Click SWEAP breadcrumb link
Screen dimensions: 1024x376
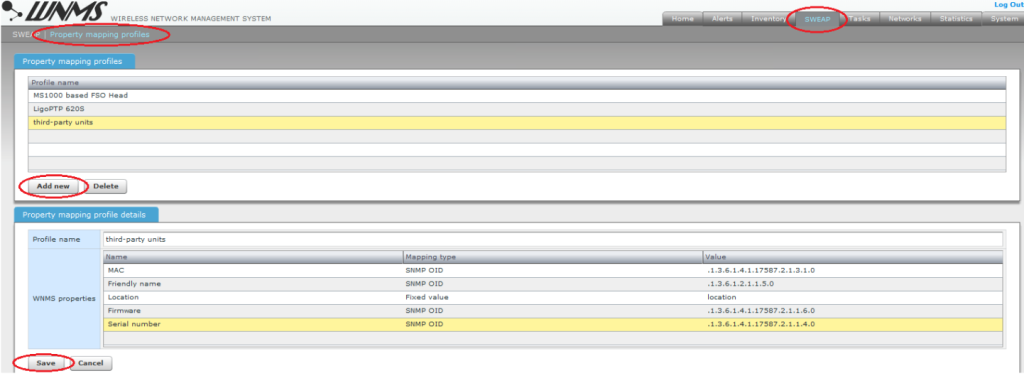coord(26,35)
